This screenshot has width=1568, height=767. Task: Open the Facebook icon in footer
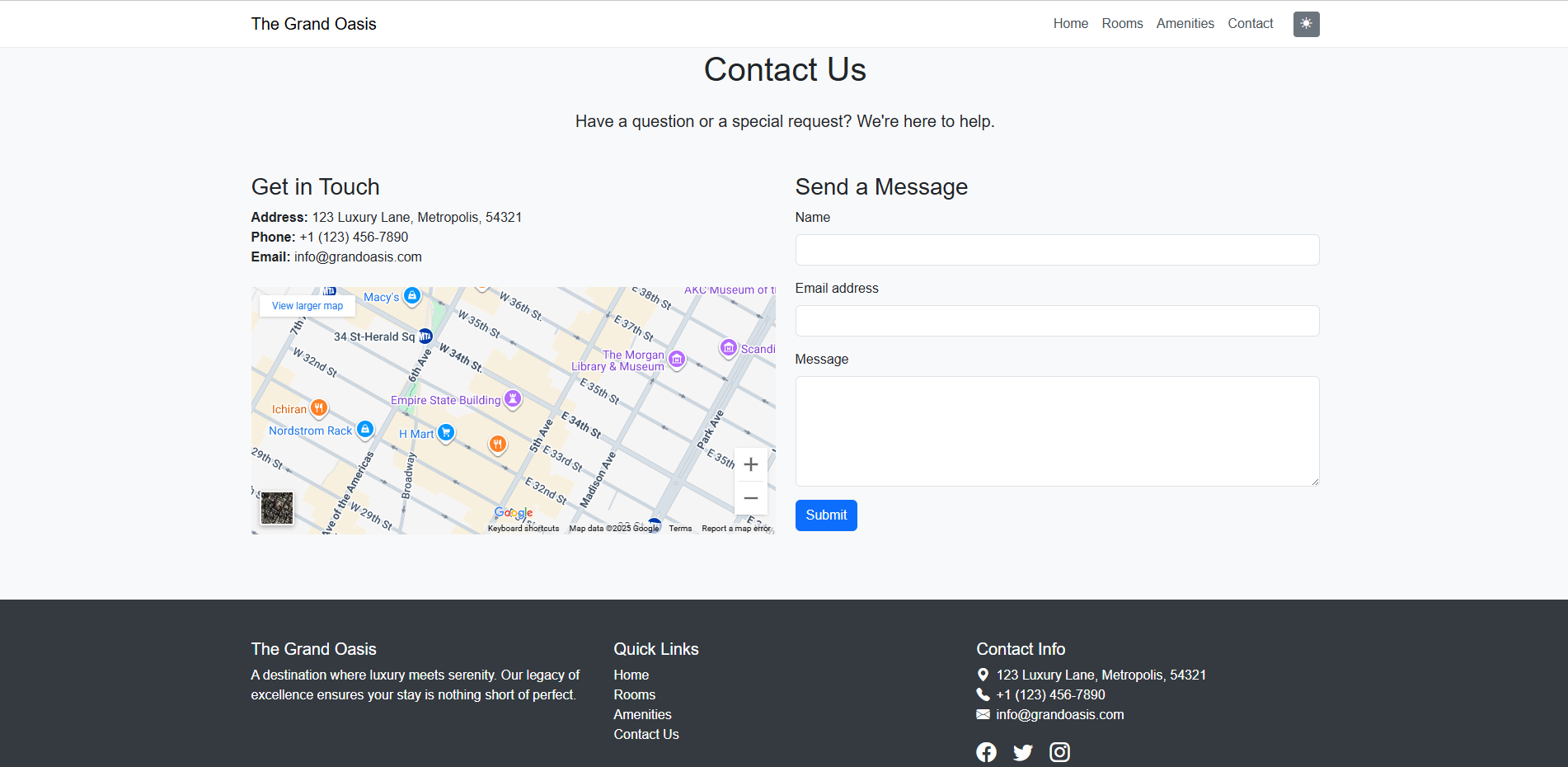click(x=986, y=752)
